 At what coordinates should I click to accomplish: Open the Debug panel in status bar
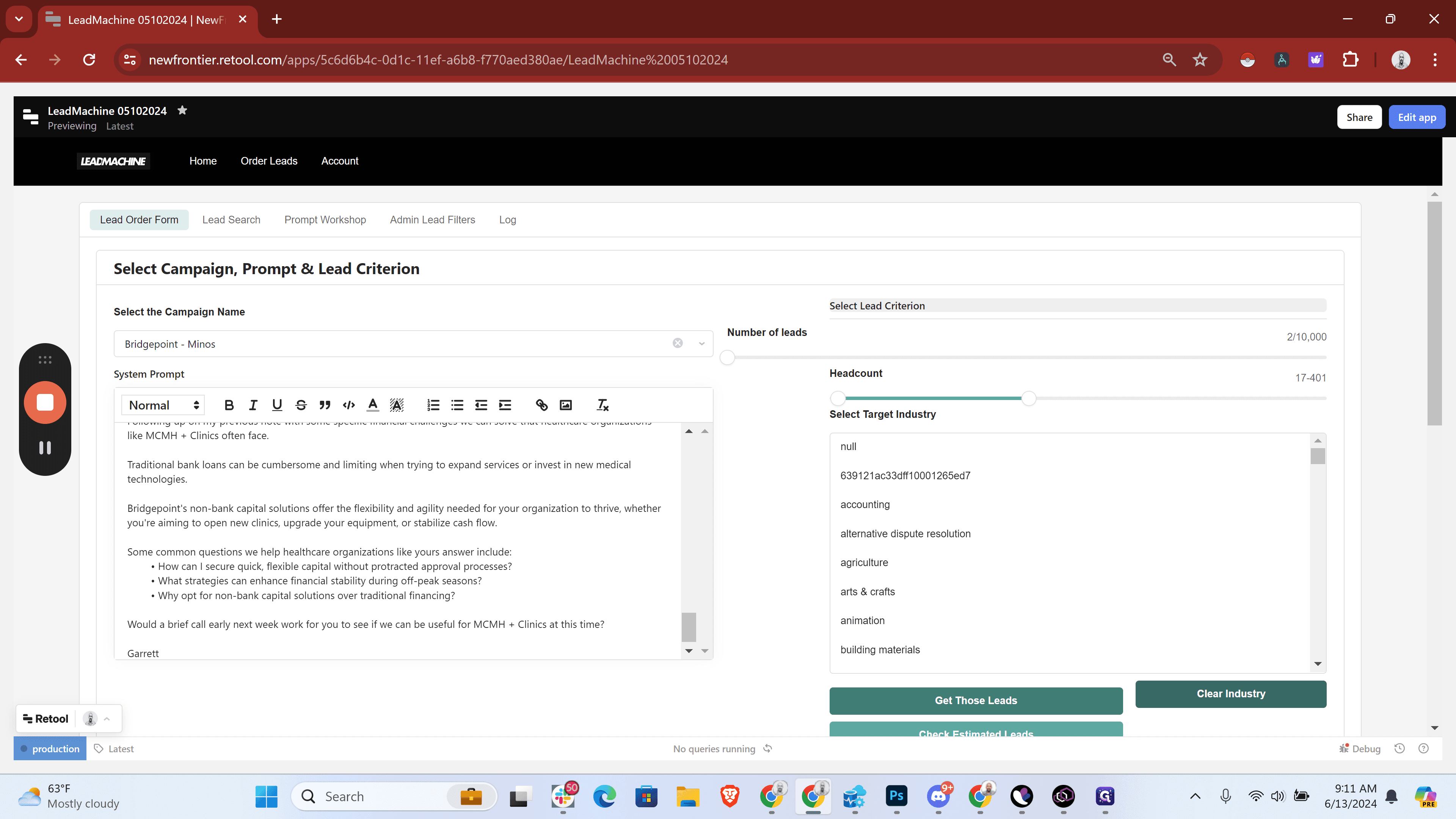pyautogui.click(x=1359, y=748)
